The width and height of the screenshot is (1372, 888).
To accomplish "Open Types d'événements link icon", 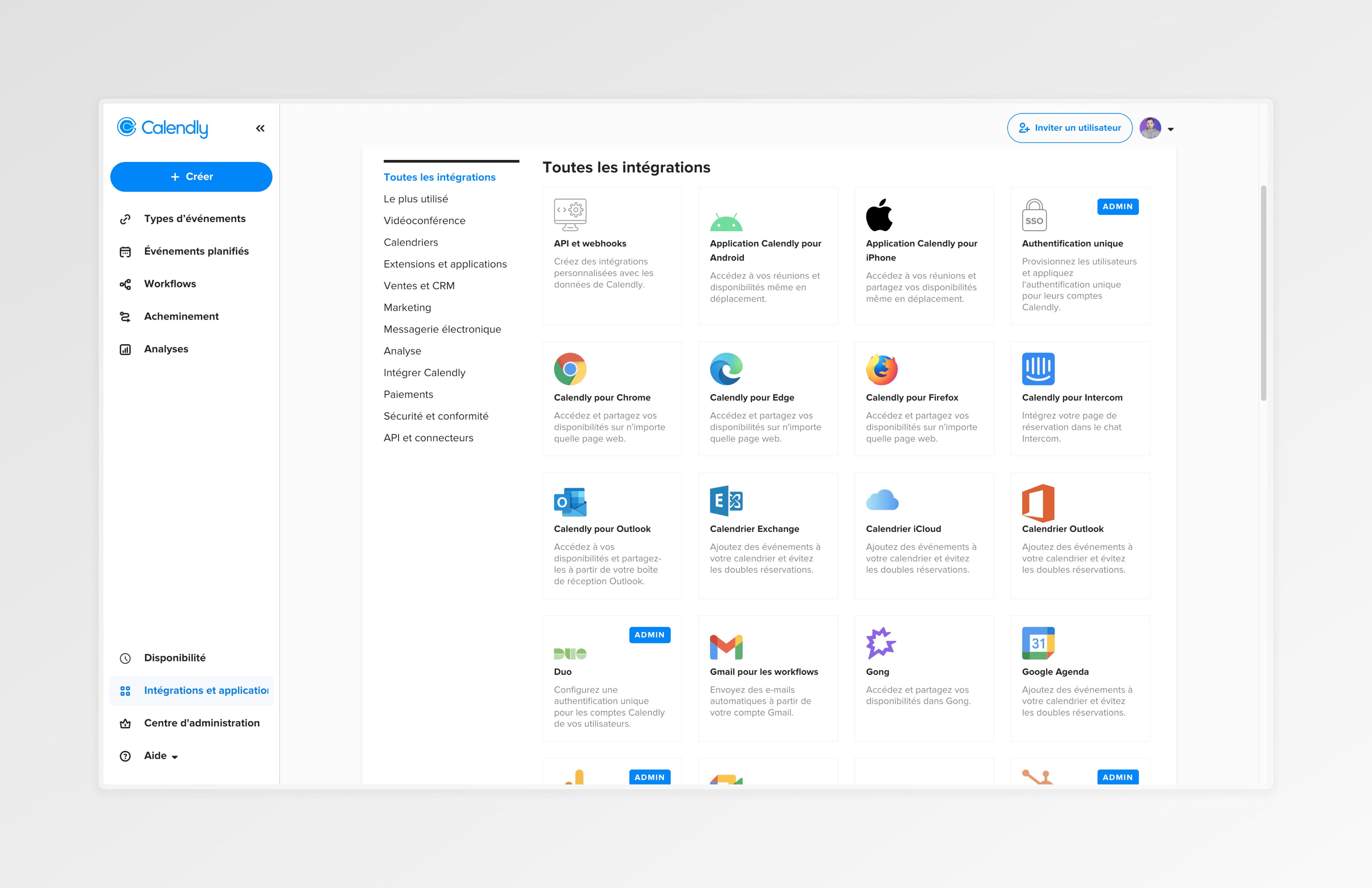I will click(x=125, y=219).
